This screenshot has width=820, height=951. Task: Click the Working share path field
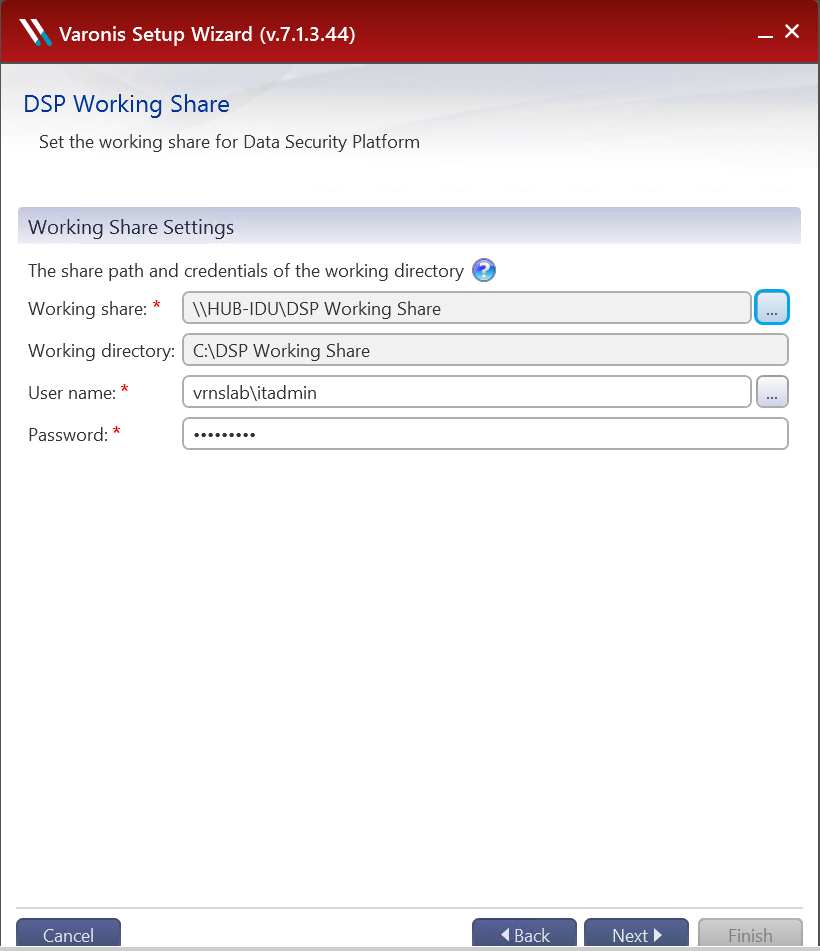(466, 308)
